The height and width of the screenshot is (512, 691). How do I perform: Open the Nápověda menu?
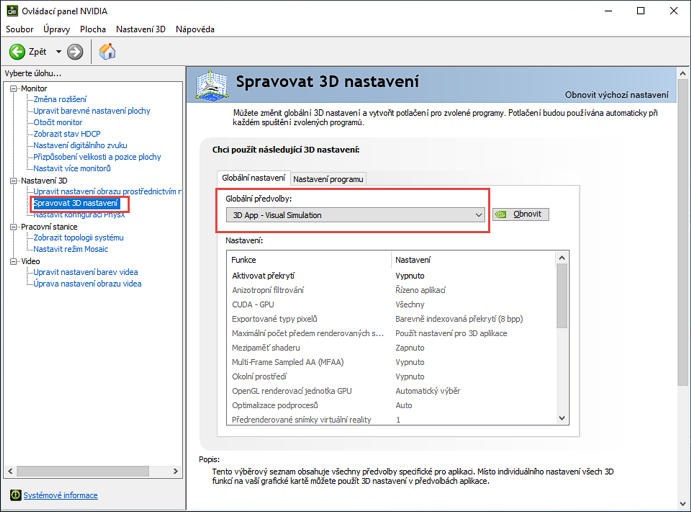coord(195,29)
